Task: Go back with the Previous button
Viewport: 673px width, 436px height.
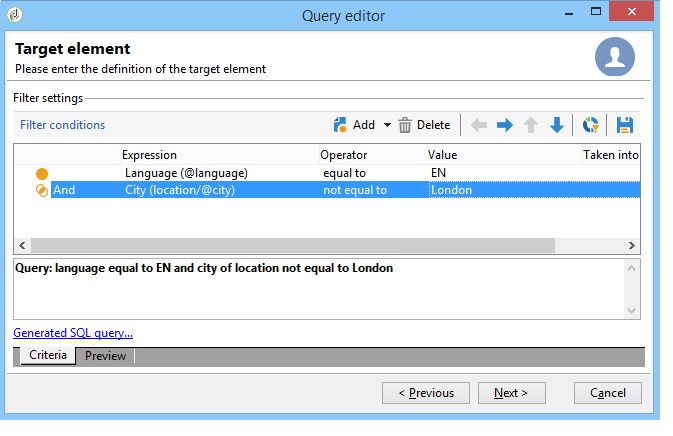Action: click(x=426, y=393)
